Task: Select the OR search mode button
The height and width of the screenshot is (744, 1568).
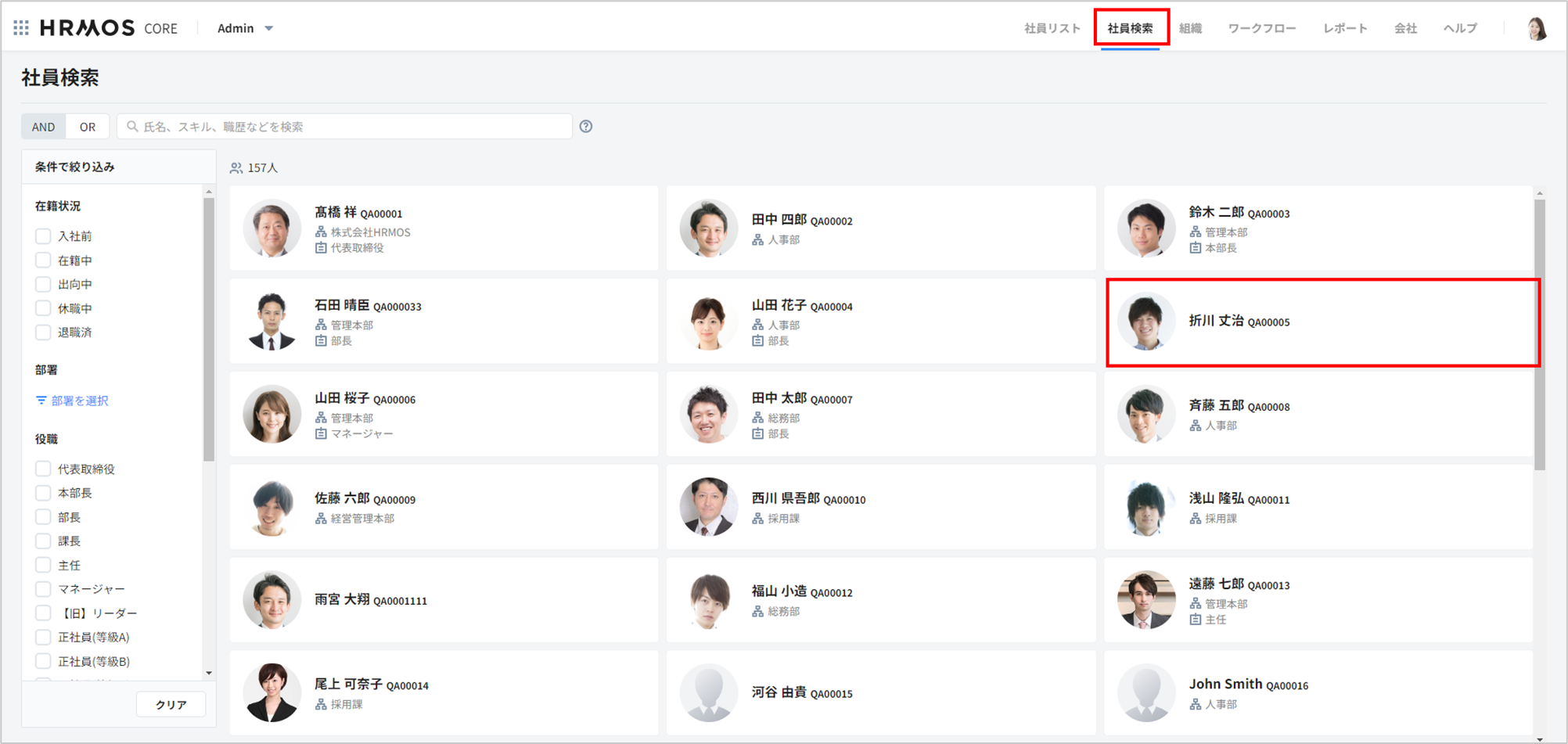Action: click(x=88, y=127)
